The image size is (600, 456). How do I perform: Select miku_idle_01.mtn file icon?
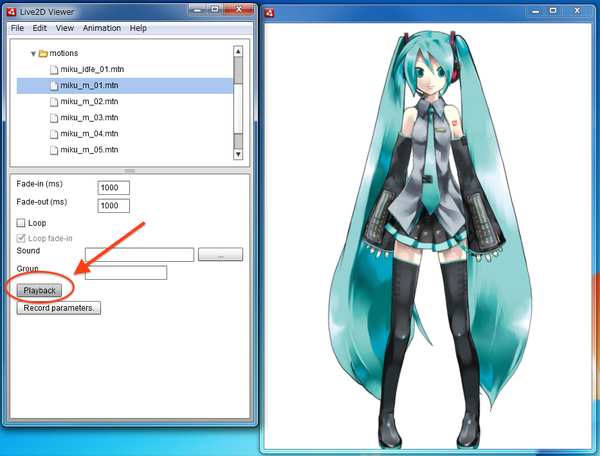(x=54, y=70)
